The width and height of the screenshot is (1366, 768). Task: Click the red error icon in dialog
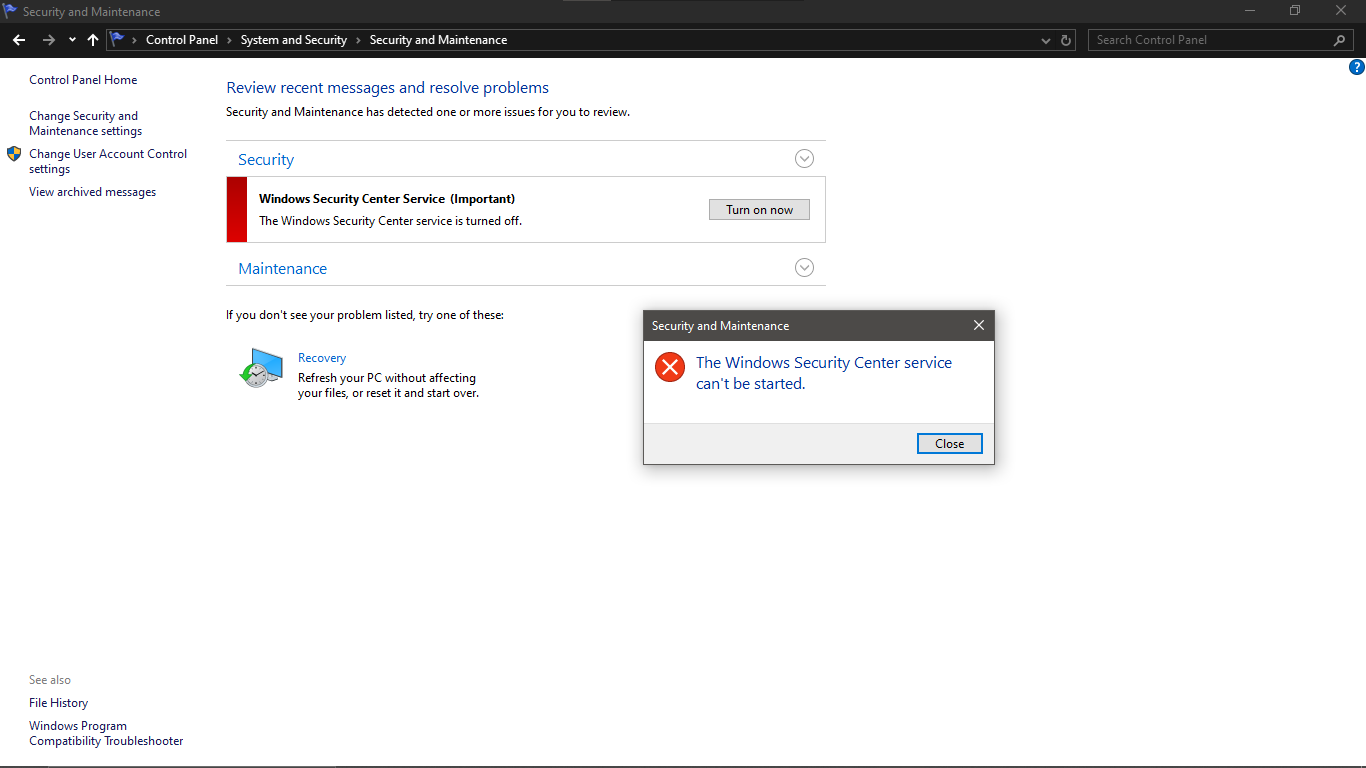tap(669, 367)
